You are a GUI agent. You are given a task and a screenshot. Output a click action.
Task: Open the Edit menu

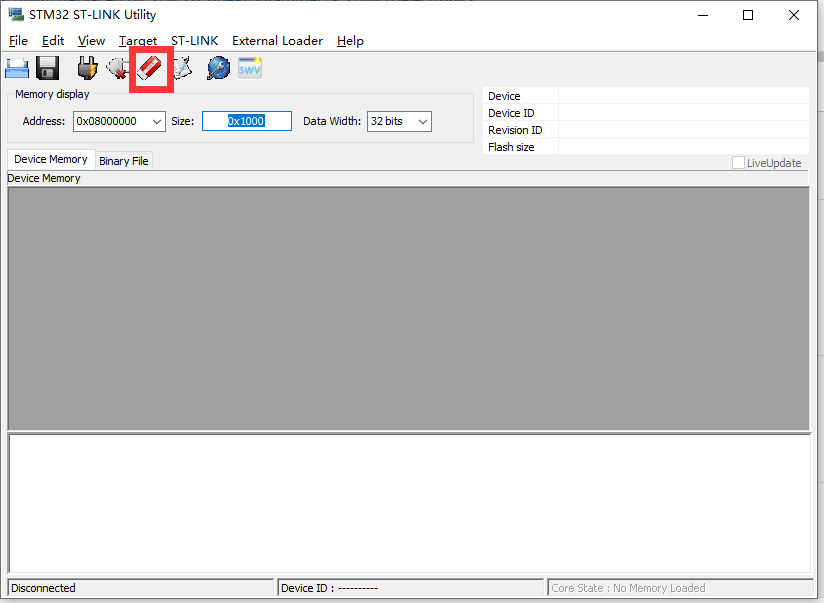click(53, 40)
